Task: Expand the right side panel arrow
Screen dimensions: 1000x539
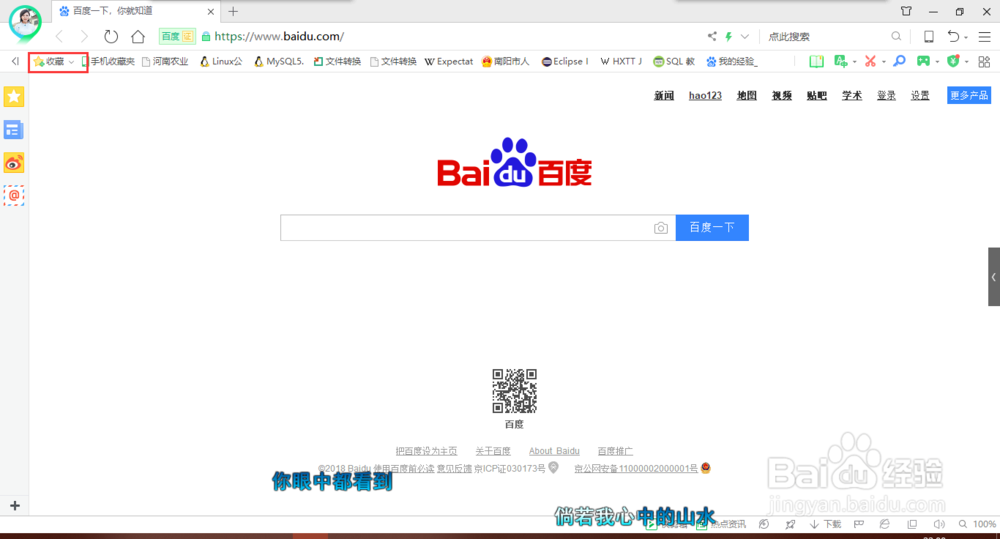Action: [x=994, y=277]
